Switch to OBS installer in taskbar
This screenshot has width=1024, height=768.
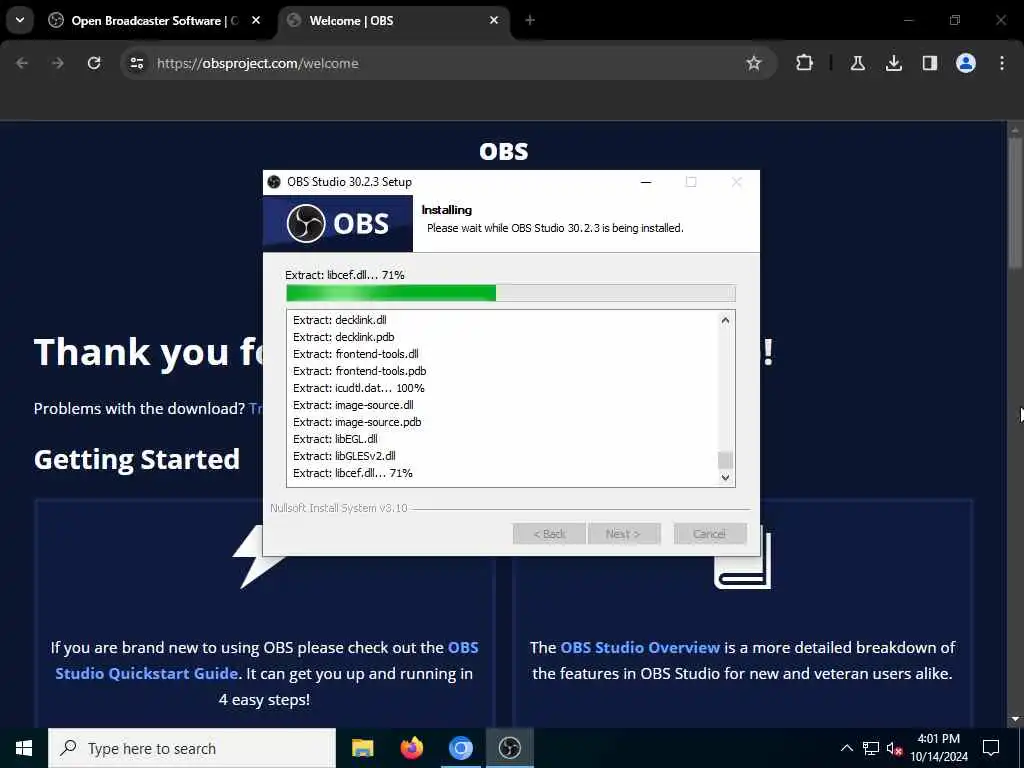(509, 748)
